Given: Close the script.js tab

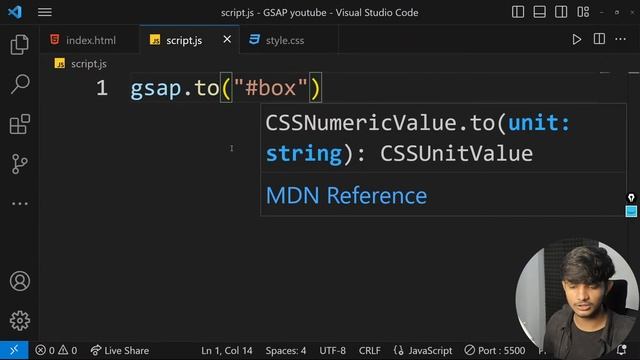Looking at the screenshot, I should click(227, 40).
